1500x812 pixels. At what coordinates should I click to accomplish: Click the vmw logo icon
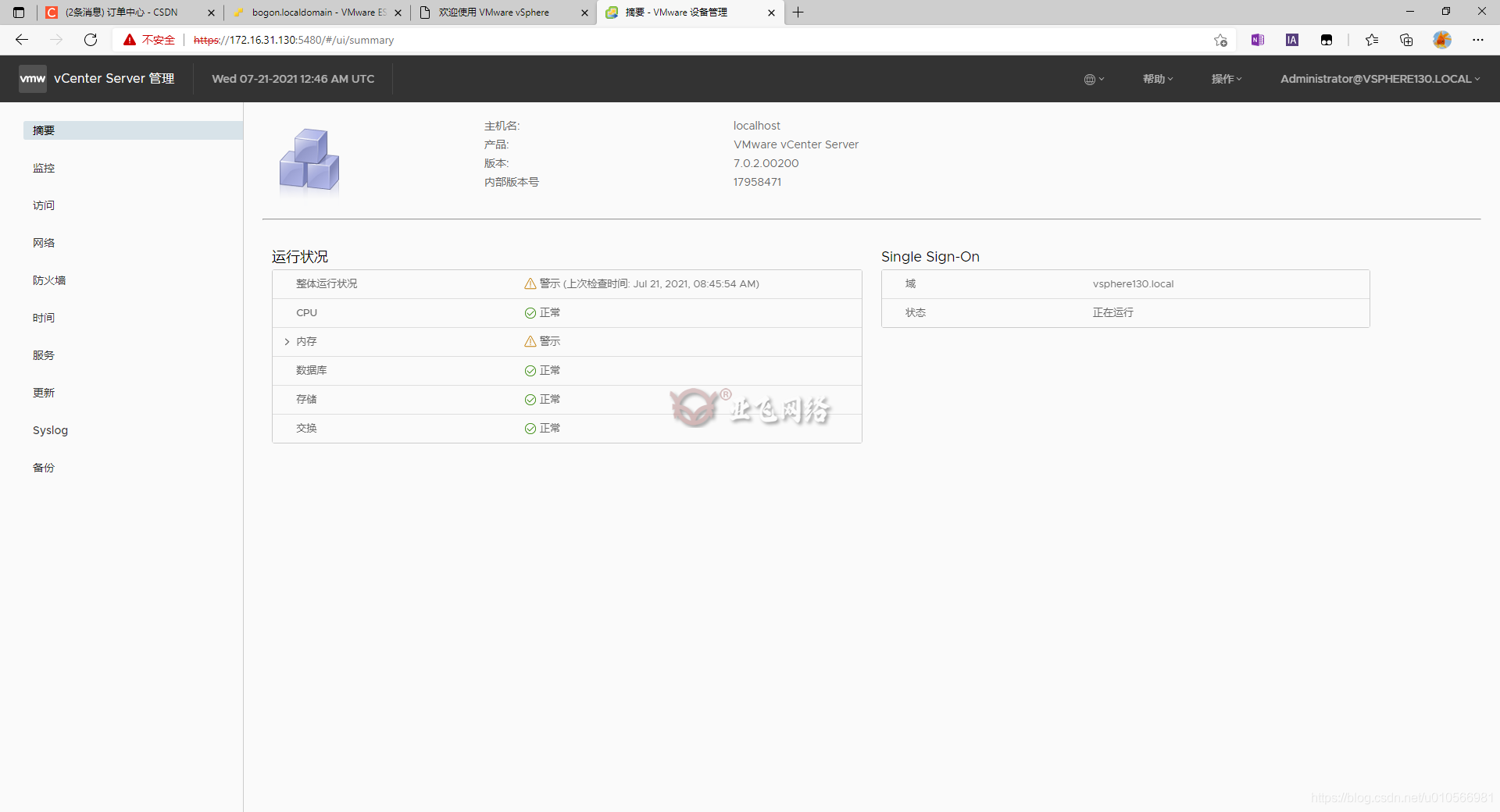click(x=33, y=79)
